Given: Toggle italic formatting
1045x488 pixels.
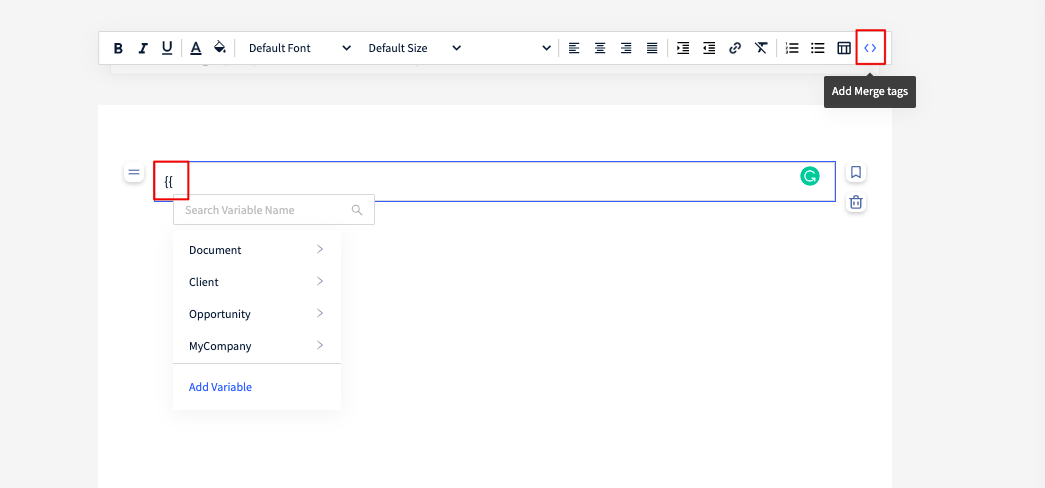Looking at the screenshot, I should (x=143, y=48).
